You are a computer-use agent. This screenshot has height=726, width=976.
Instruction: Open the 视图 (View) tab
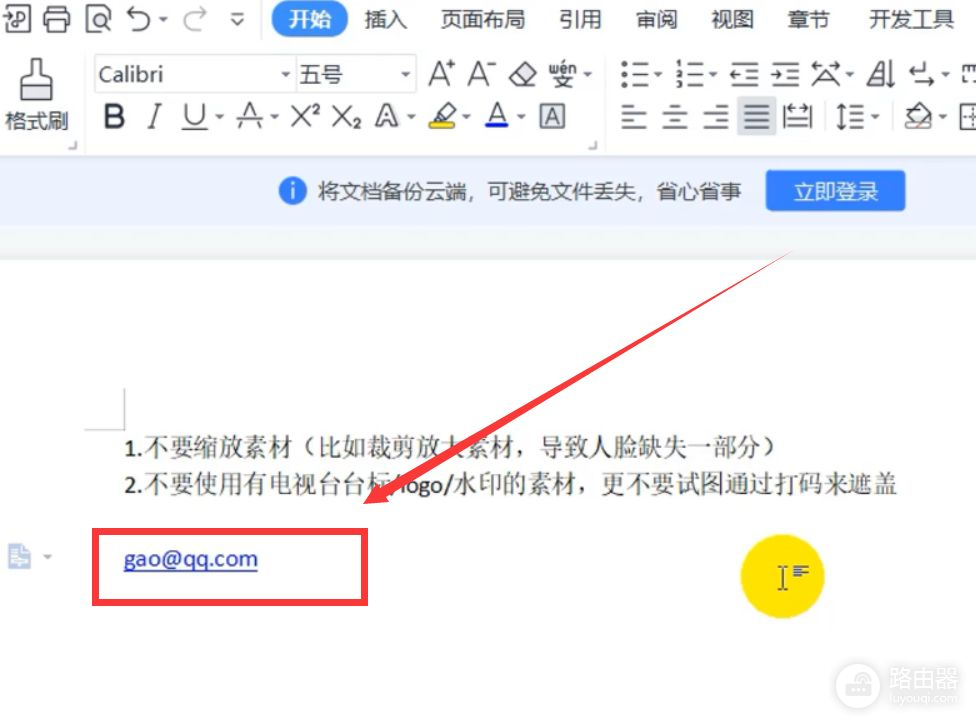pos(732,19)
